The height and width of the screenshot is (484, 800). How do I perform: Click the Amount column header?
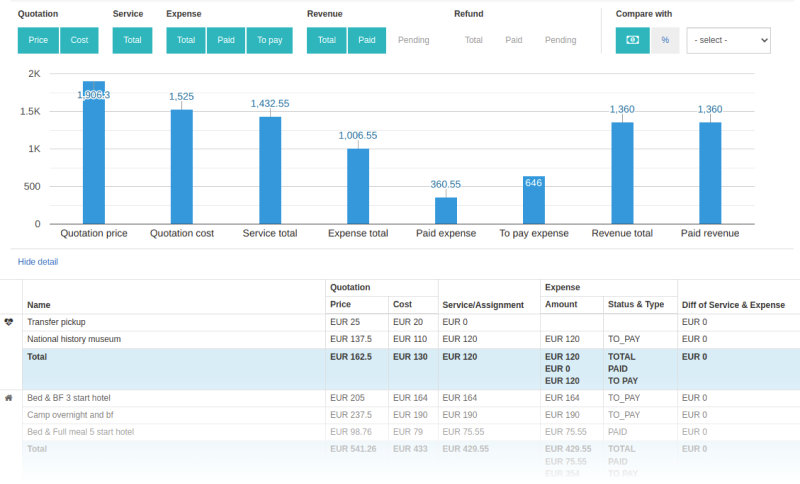561,304
